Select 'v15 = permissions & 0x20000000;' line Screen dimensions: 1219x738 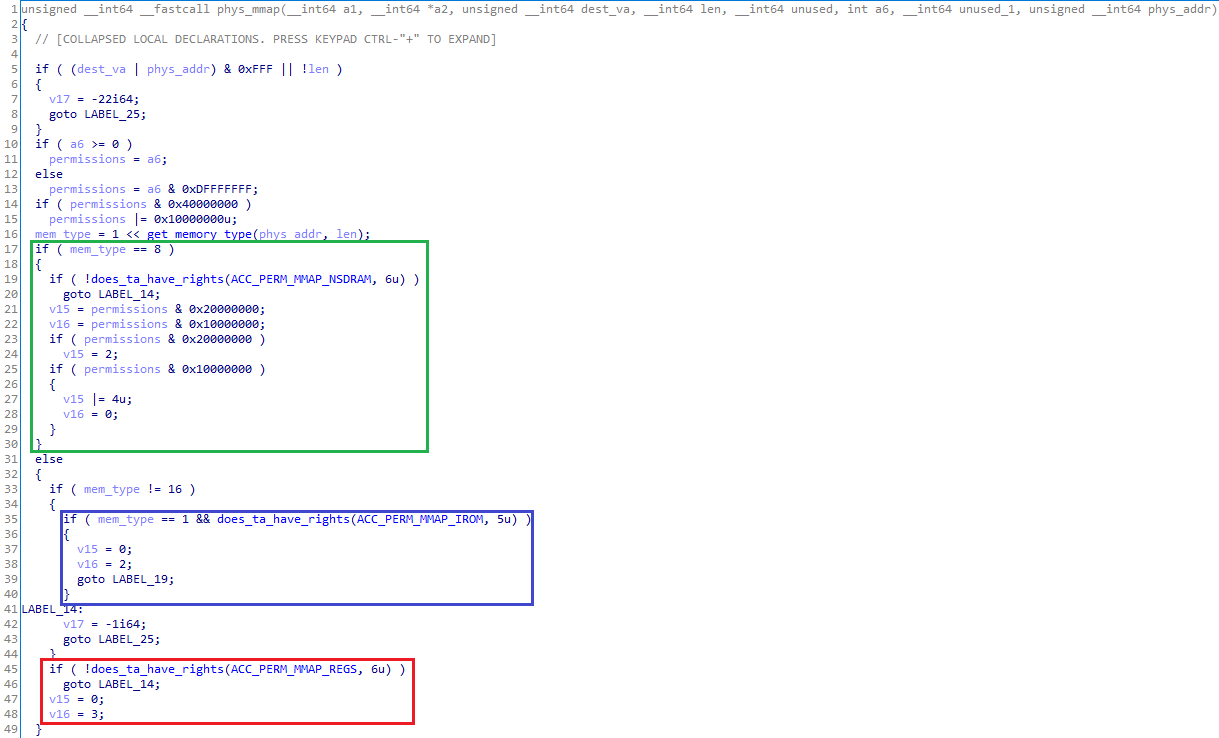coord(158,309)
